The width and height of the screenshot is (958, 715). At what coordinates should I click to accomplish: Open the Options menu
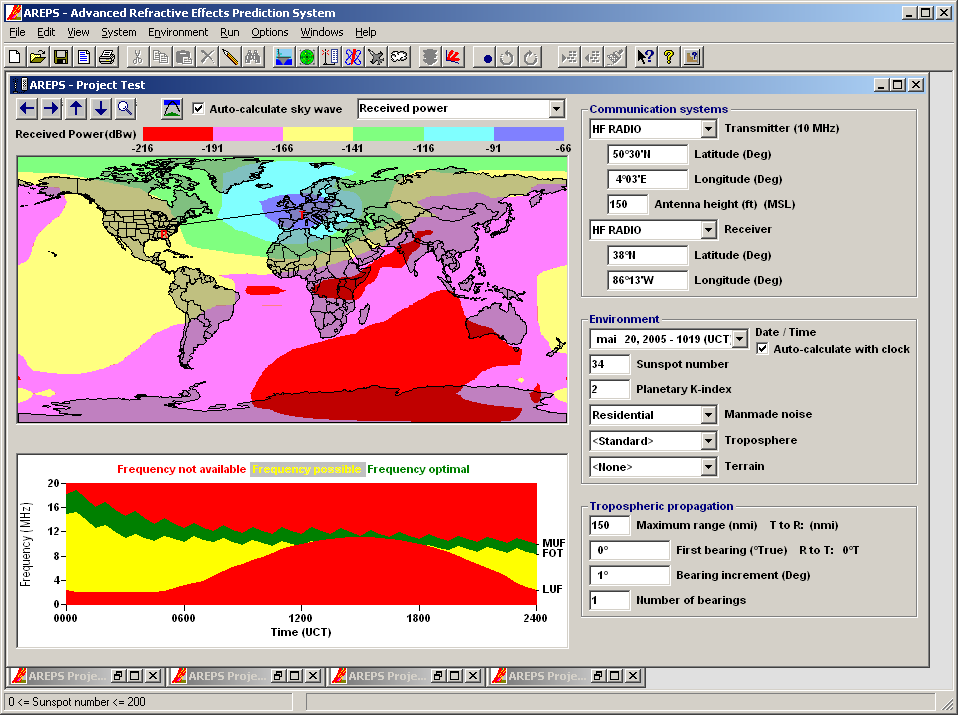[269, 32]
